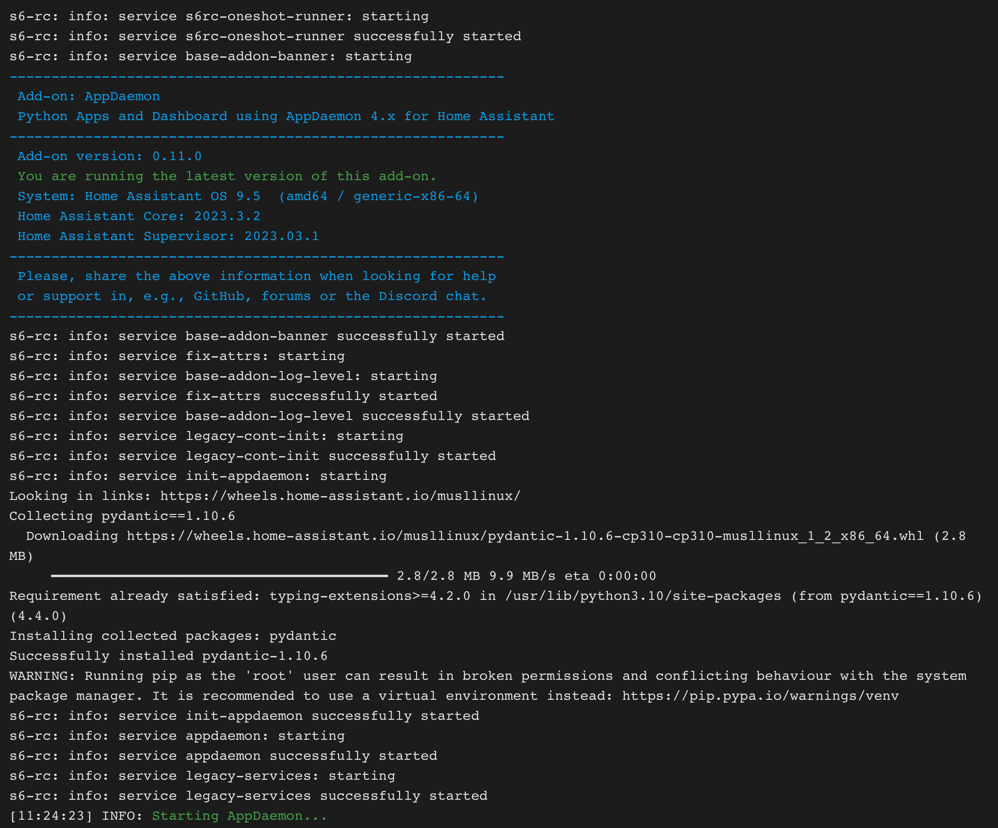Click "legacy-services successfully started" log line
This screenshot has height=828, width=998.
[x=248, y=796]
